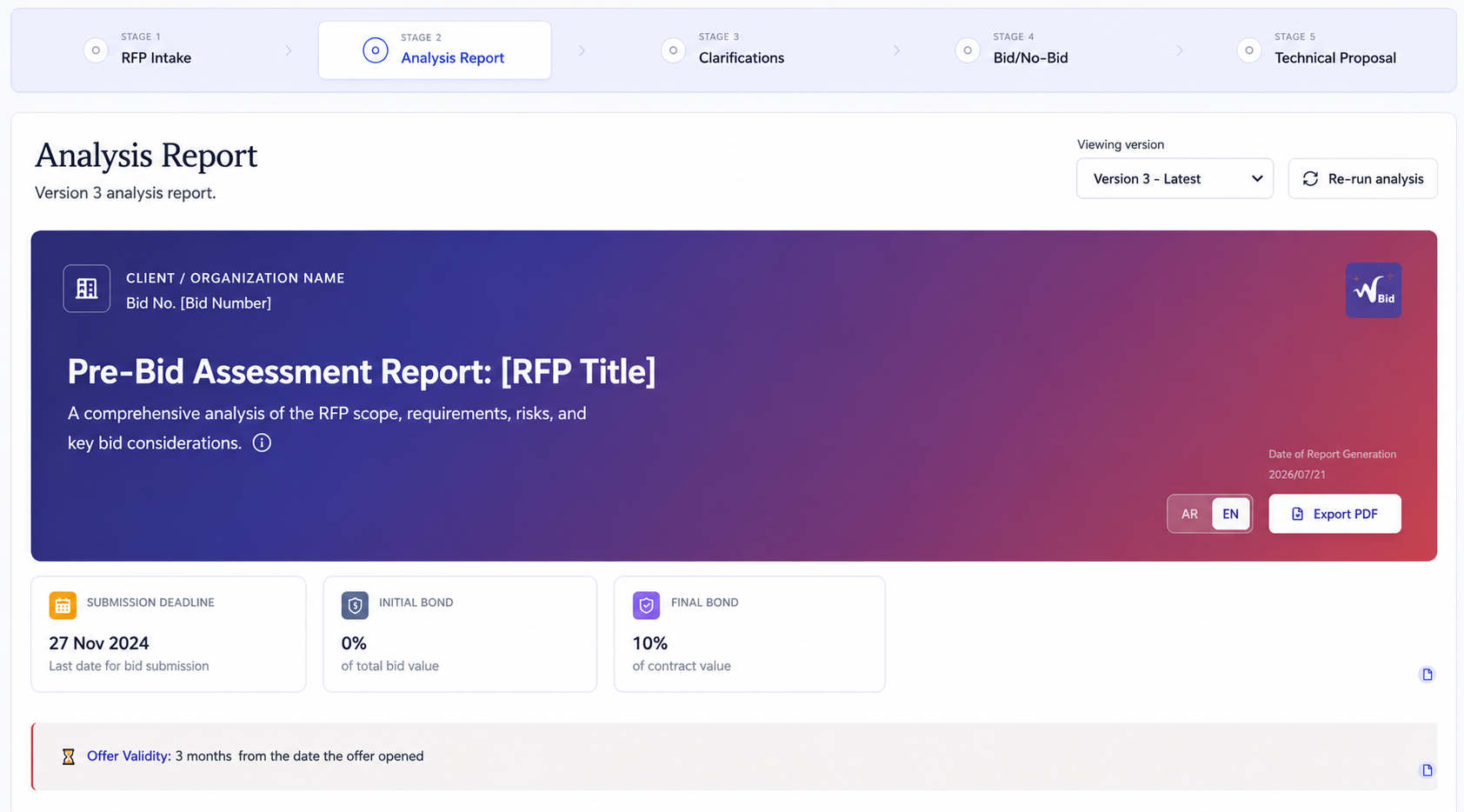The width and height of the screenshot is (1464, 812).
Task: Click chevron after Bid/No-Bid stage
Action: pos(1180,50)
